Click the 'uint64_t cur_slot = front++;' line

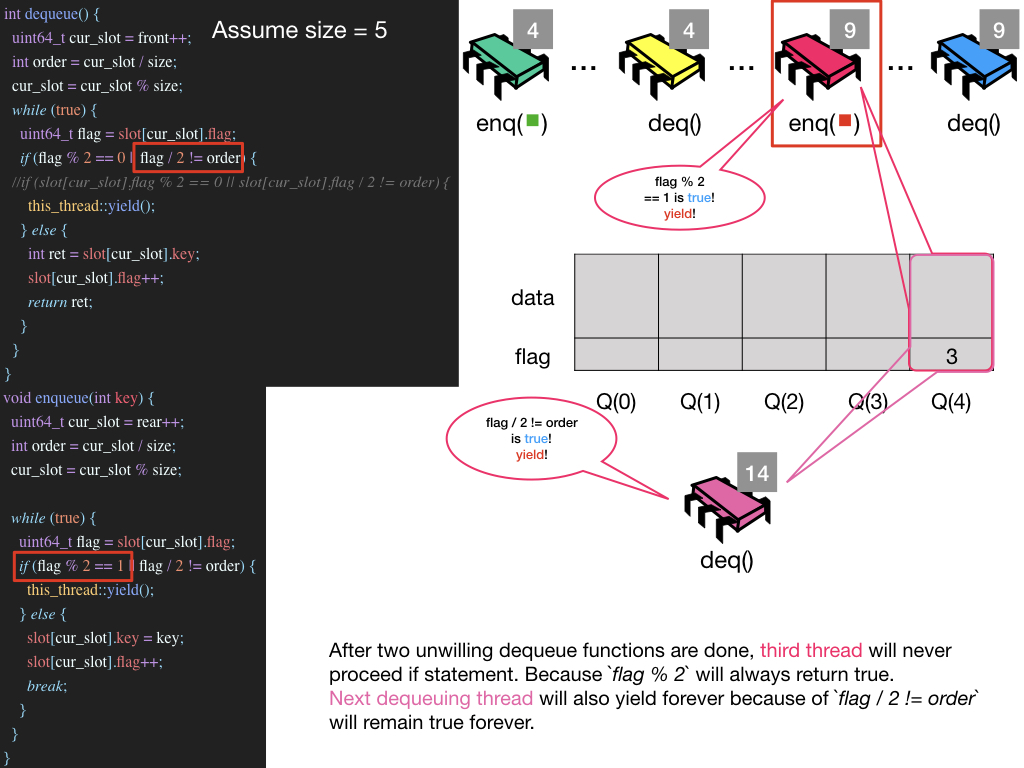(101, 38)
